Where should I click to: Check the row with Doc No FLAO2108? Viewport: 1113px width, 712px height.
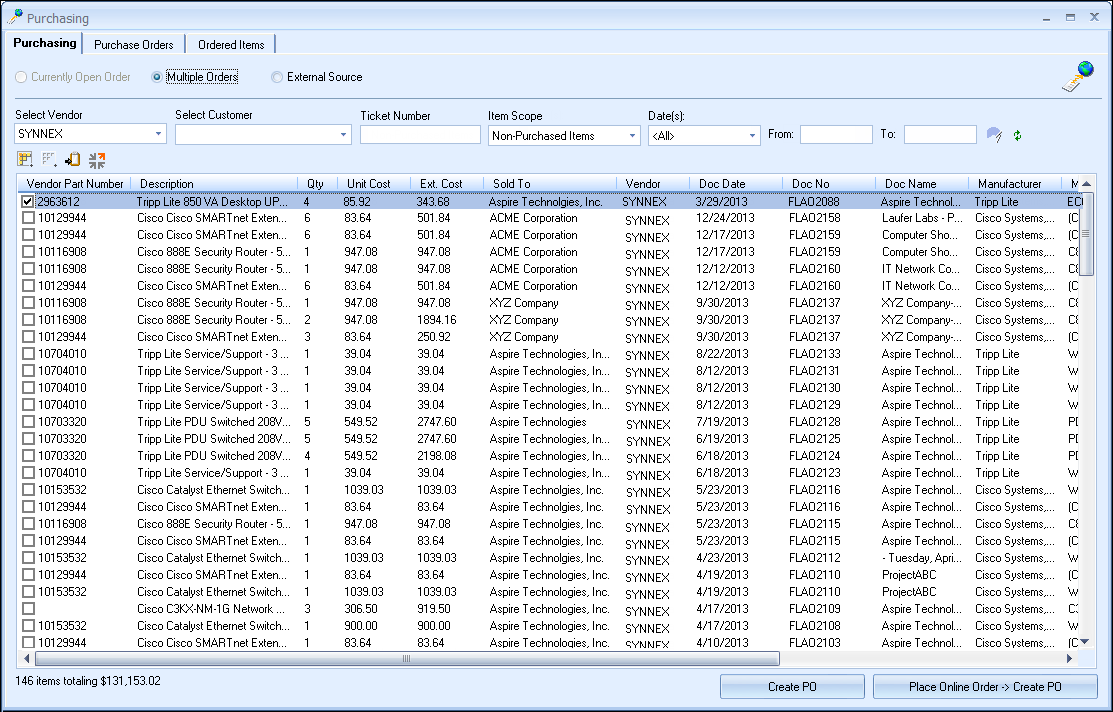[28, 626]
